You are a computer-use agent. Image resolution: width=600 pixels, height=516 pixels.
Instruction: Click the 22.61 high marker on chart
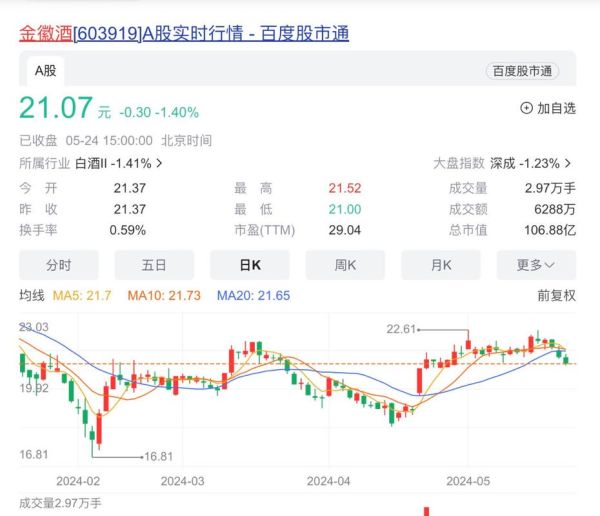(401, 329)
